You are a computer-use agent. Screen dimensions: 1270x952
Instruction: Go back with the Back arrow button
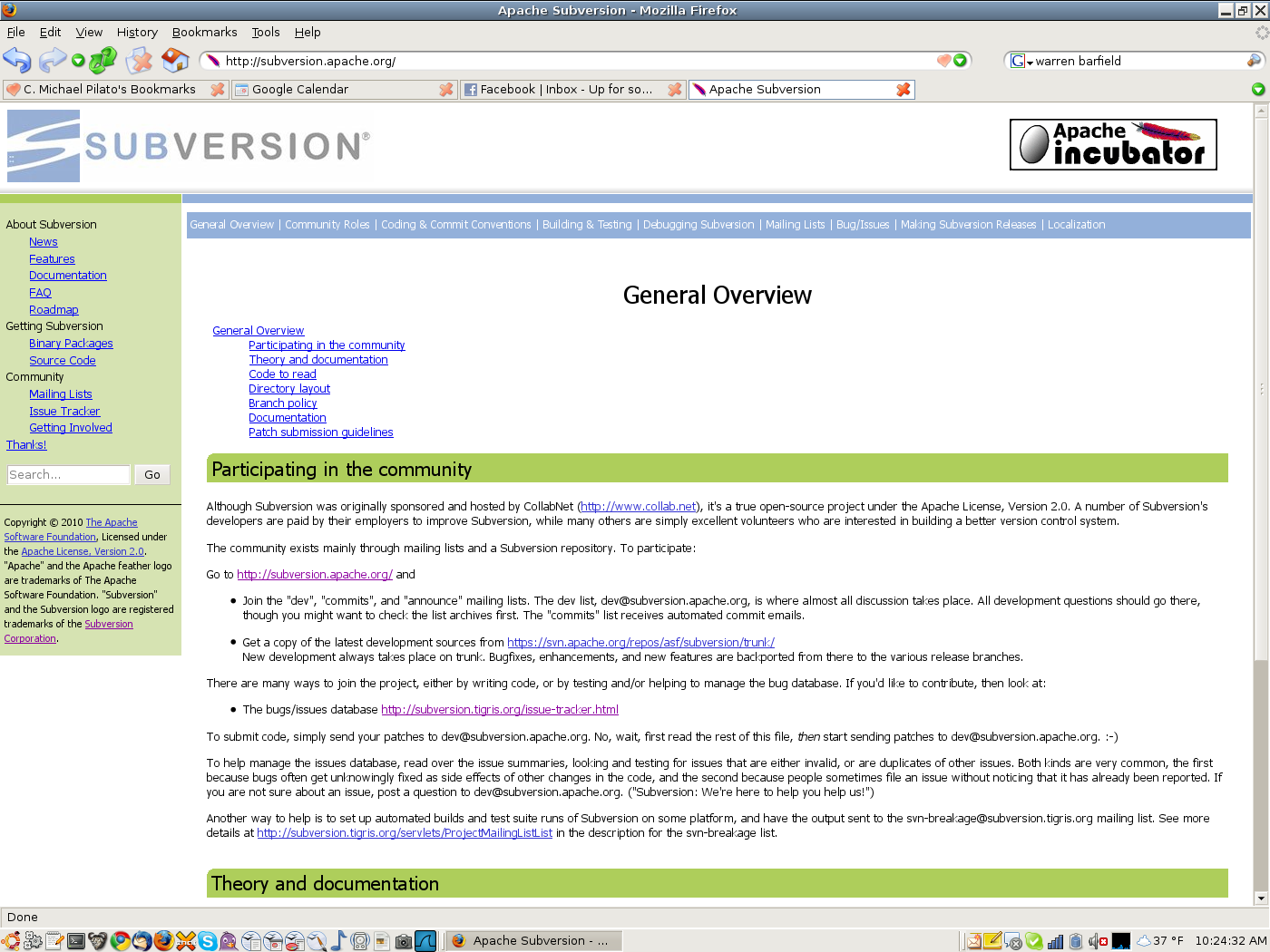click(x=16, y=60)
